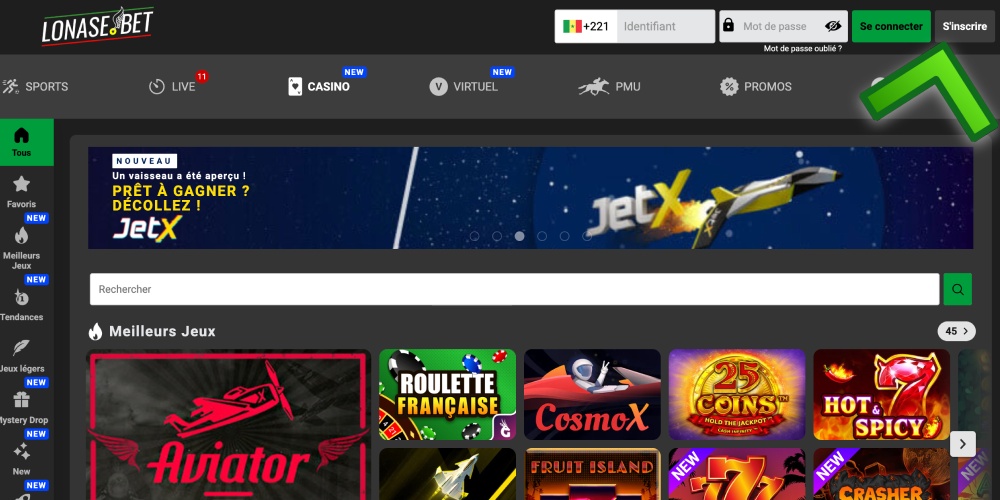Click the Virtuel V circle icon

pyautogui.click(x=438, y=86)
